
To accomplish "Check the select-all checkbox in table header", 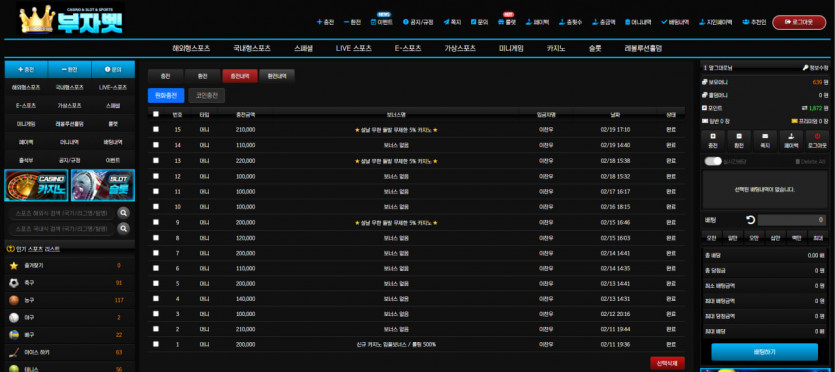I will (156, 114).
